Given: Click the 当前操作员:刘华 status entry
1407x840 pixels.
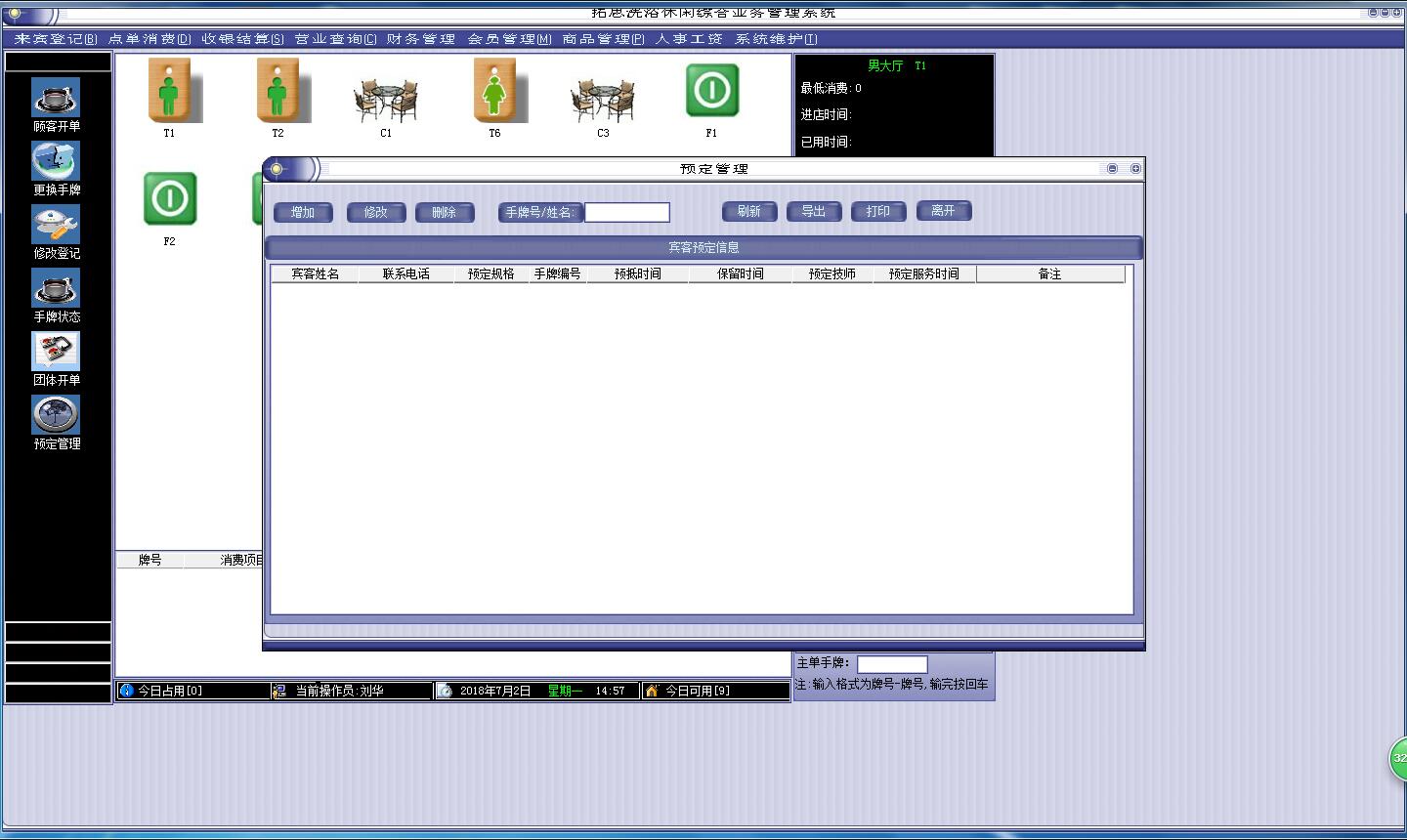Looking at the screenshot, I should [340, 691].
